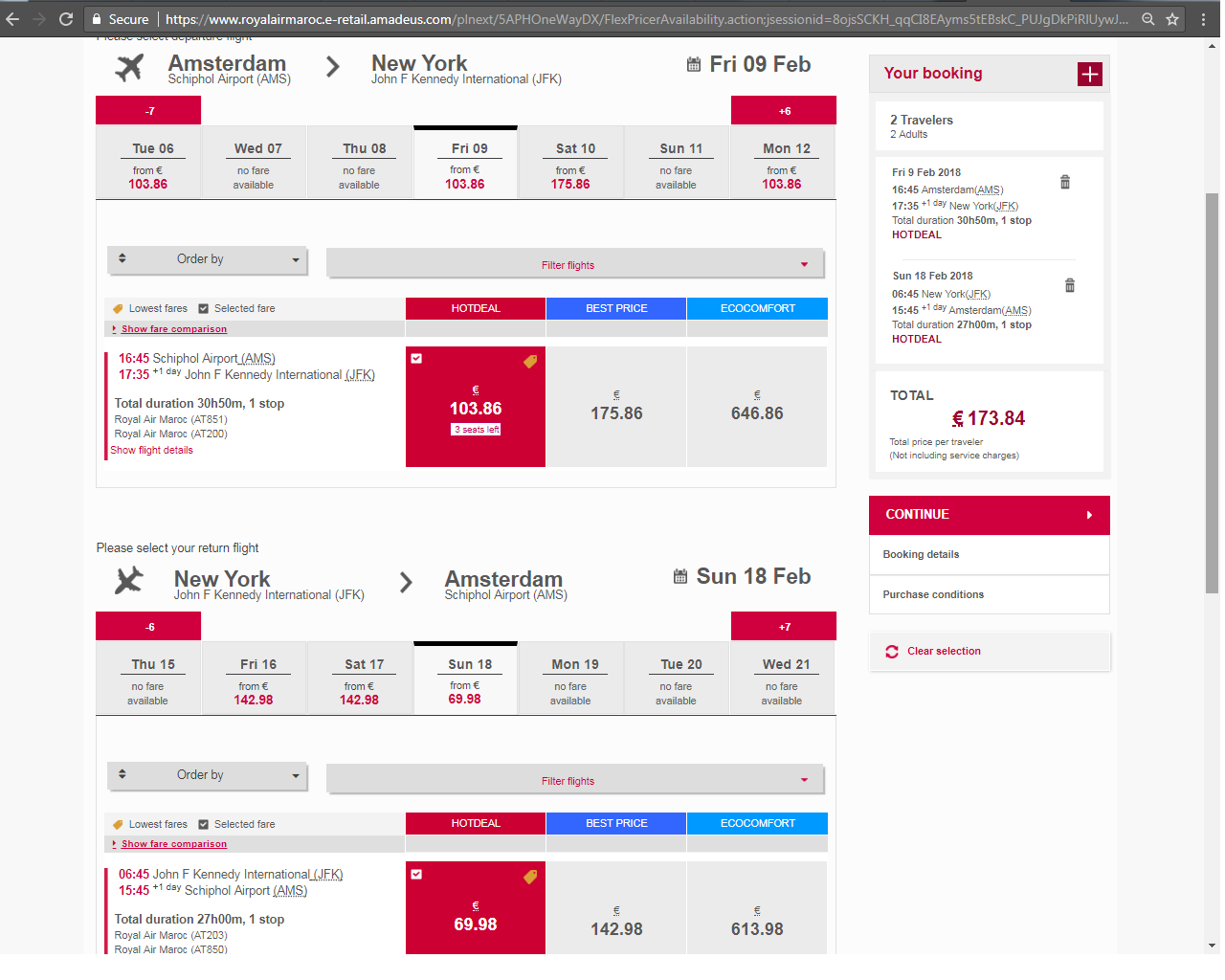Screen dimensions: 1225x980
Task: Expand Show fare comparison for return flight
Action: [174, 844]
